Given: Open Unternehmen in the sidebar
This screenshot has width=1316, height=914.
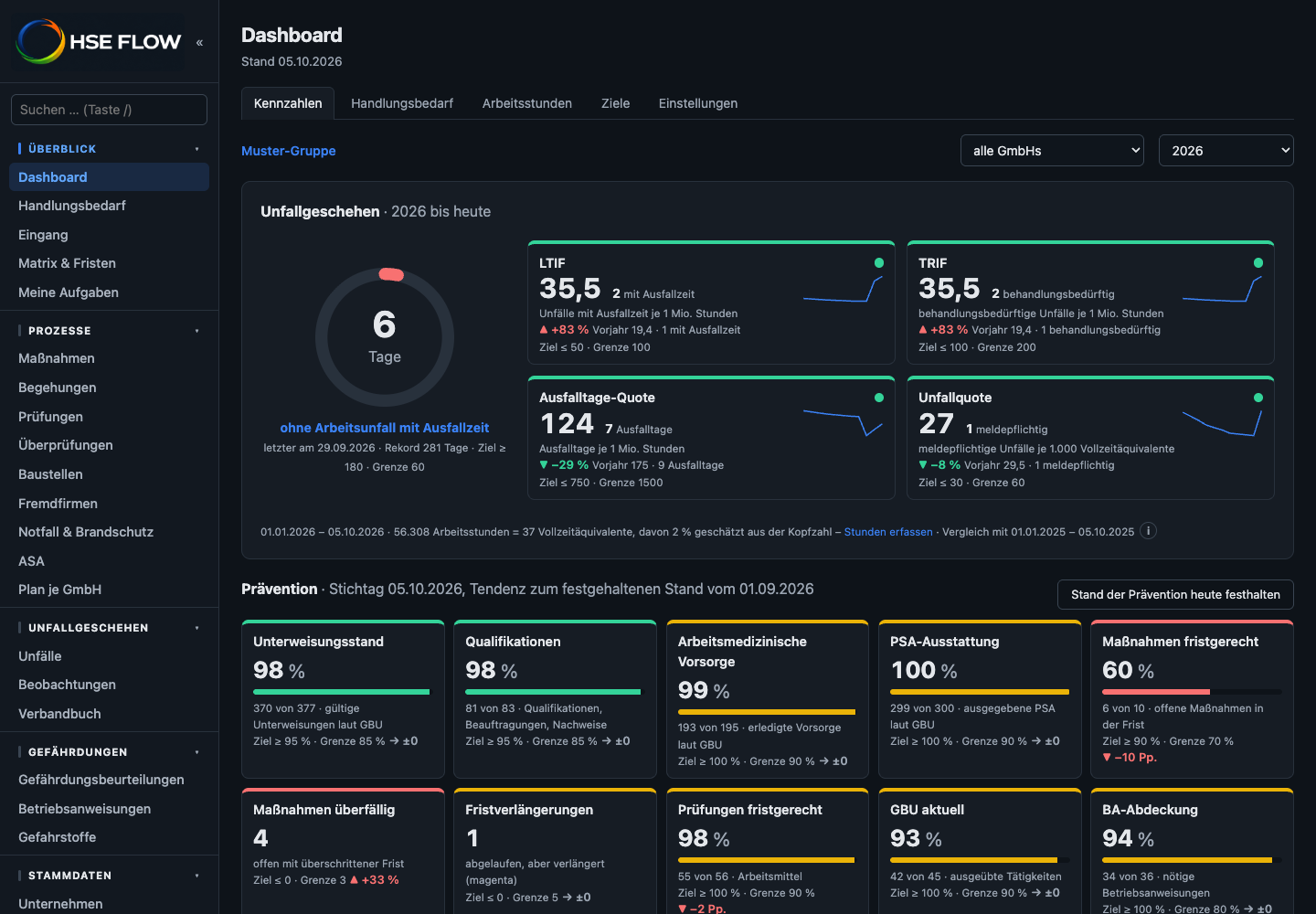Looking at the screenshot, I should 109,903.
